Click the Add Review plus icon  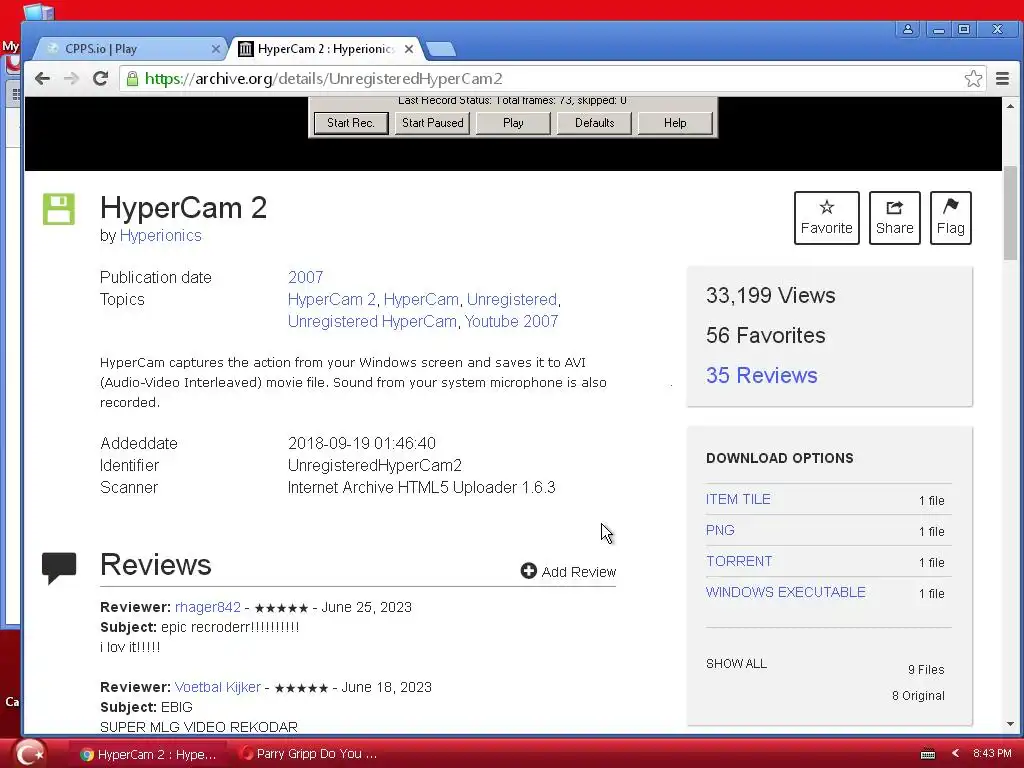coord(528,571)
